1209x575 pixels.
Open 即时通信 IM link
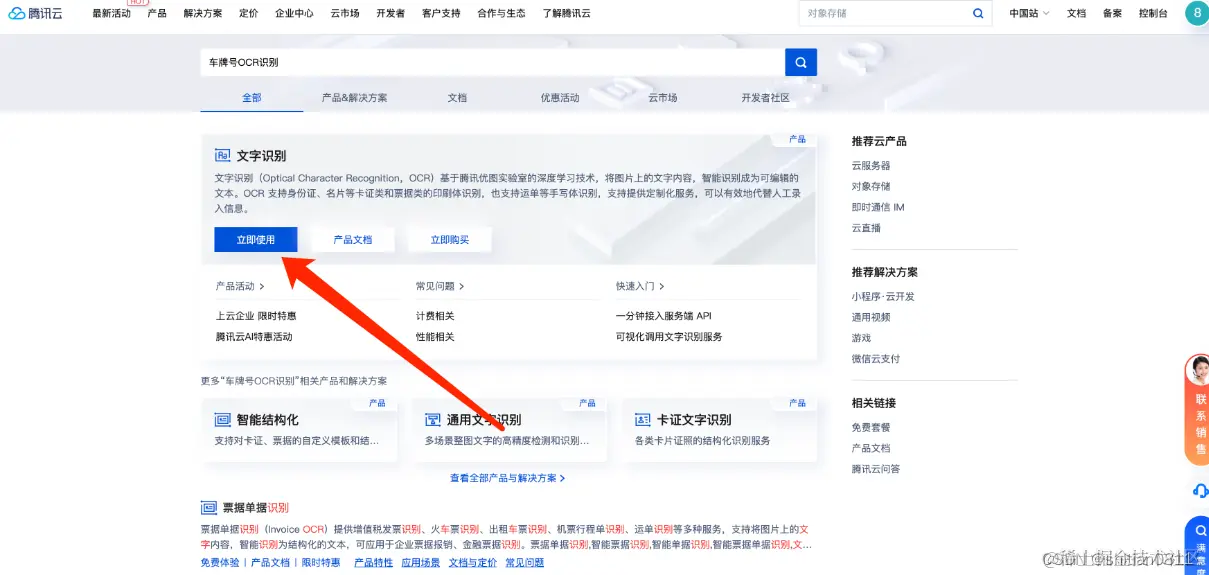tap(878, 207)
